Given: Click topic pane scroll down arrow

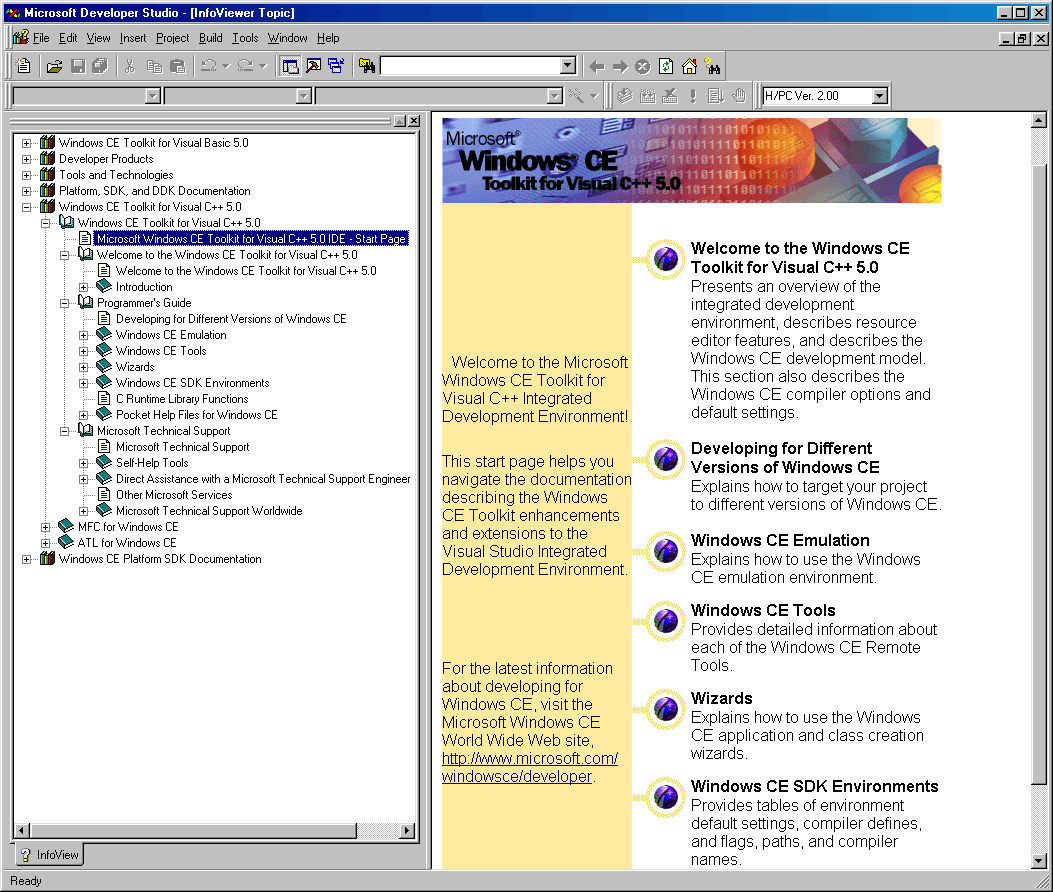Looking at the screenshot, I should coord(1039,860).
